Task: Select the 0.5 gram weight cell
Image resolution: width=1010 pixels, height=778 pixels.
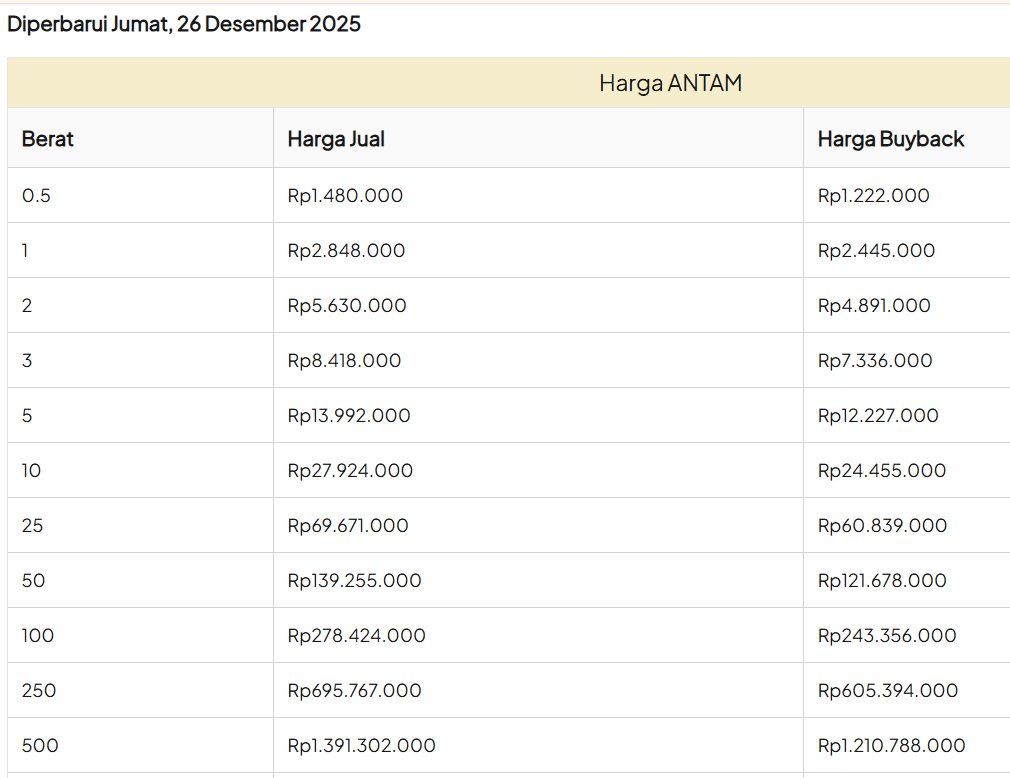Action: coord(36,196)
